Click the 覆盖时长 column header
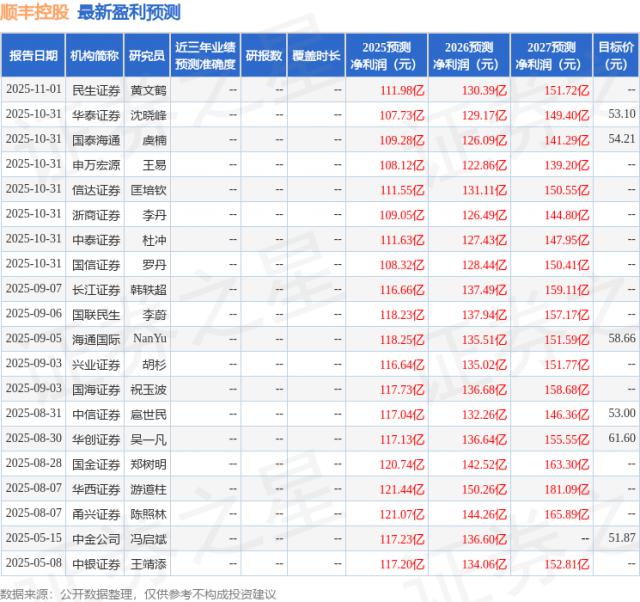 point(316,55)
